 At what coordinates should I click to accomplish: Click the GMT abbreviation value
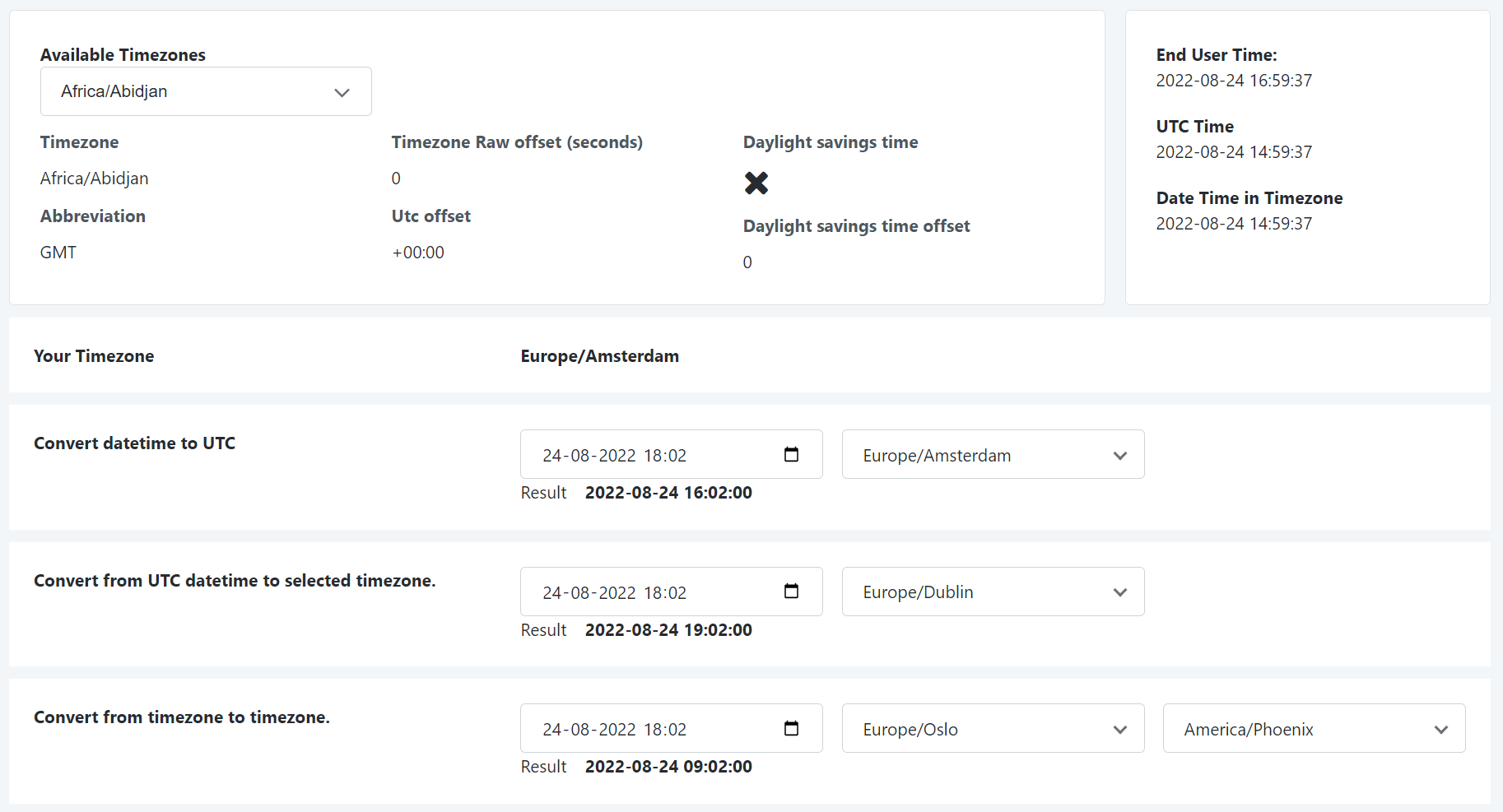pyautogui.click(x=58, y=253)
